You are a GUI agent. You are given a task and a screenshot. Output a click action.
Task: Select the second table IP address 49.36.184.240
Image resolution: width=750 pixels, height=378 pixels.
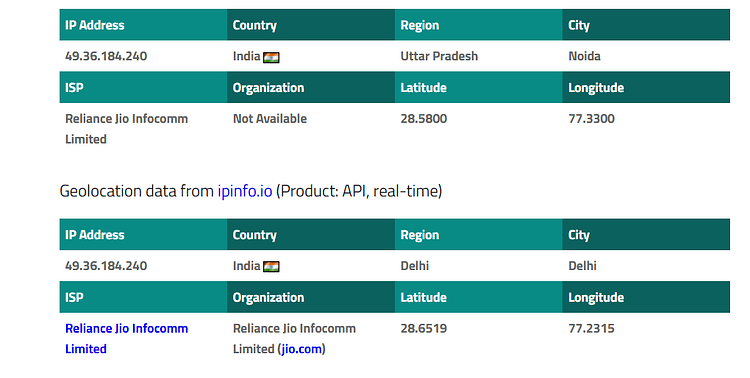[x=106, y=266]
